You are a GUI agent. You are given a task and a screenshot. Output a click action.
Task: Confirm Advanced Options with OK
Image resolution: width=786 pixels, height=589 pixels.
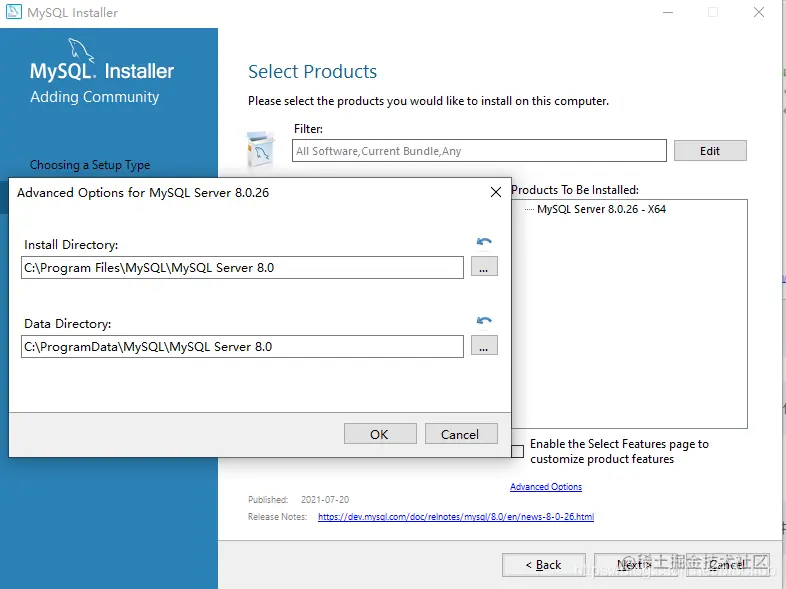pos(380,434)
